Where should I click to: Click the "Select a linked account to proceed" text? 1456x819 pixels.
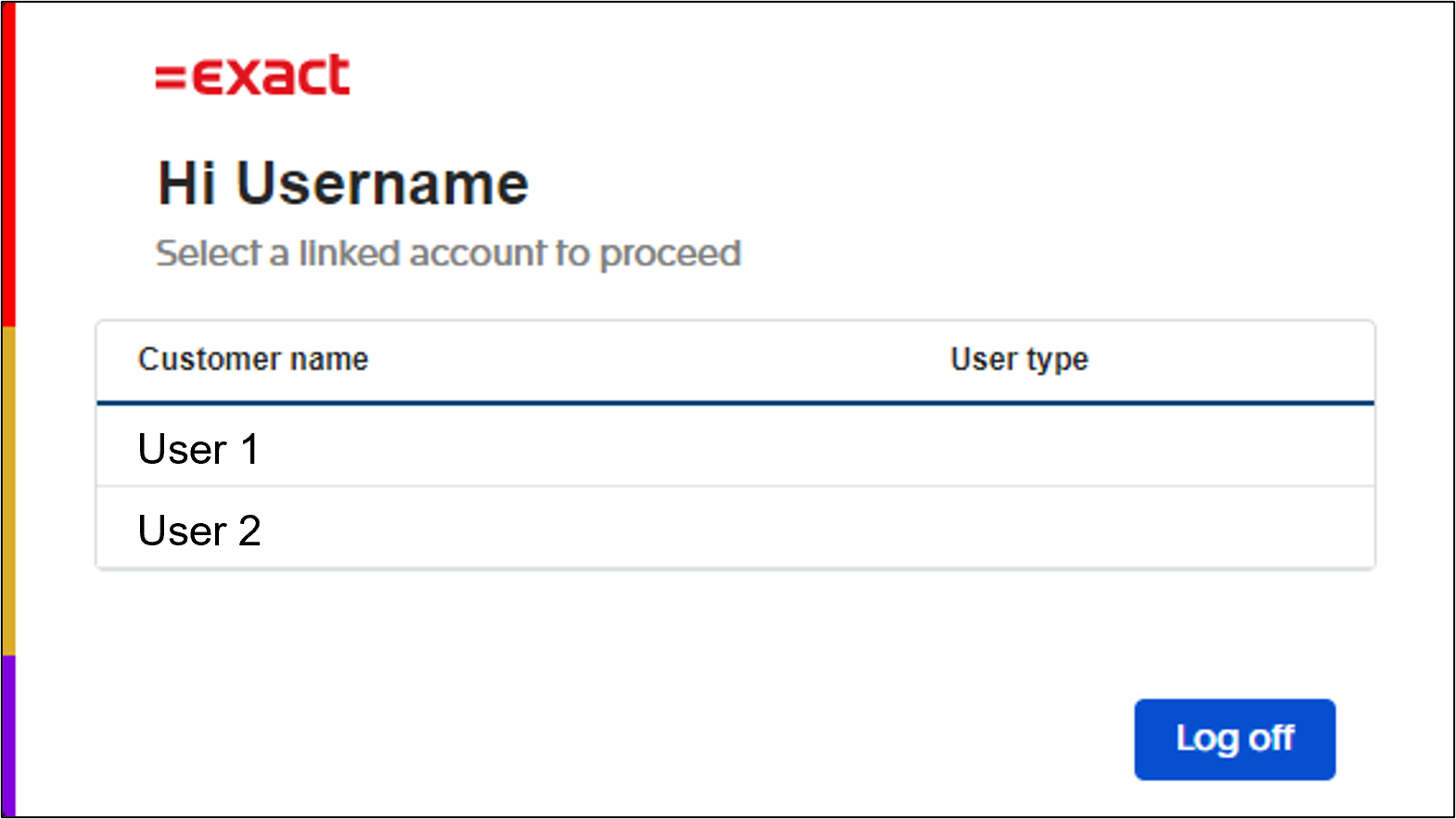[x=448, y=253]
